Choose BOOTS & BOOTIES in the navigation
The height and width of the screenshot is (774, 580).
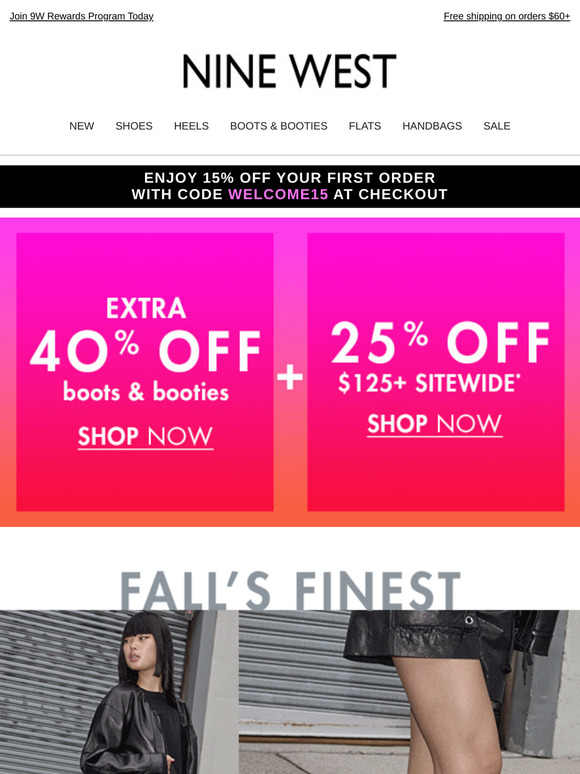click(x=279, y=126)
